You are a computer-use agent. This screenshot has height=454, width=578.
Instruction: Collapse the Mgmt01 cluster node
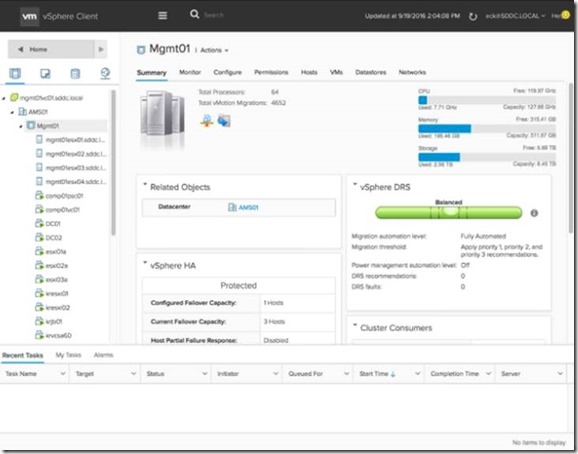[21, 126]
